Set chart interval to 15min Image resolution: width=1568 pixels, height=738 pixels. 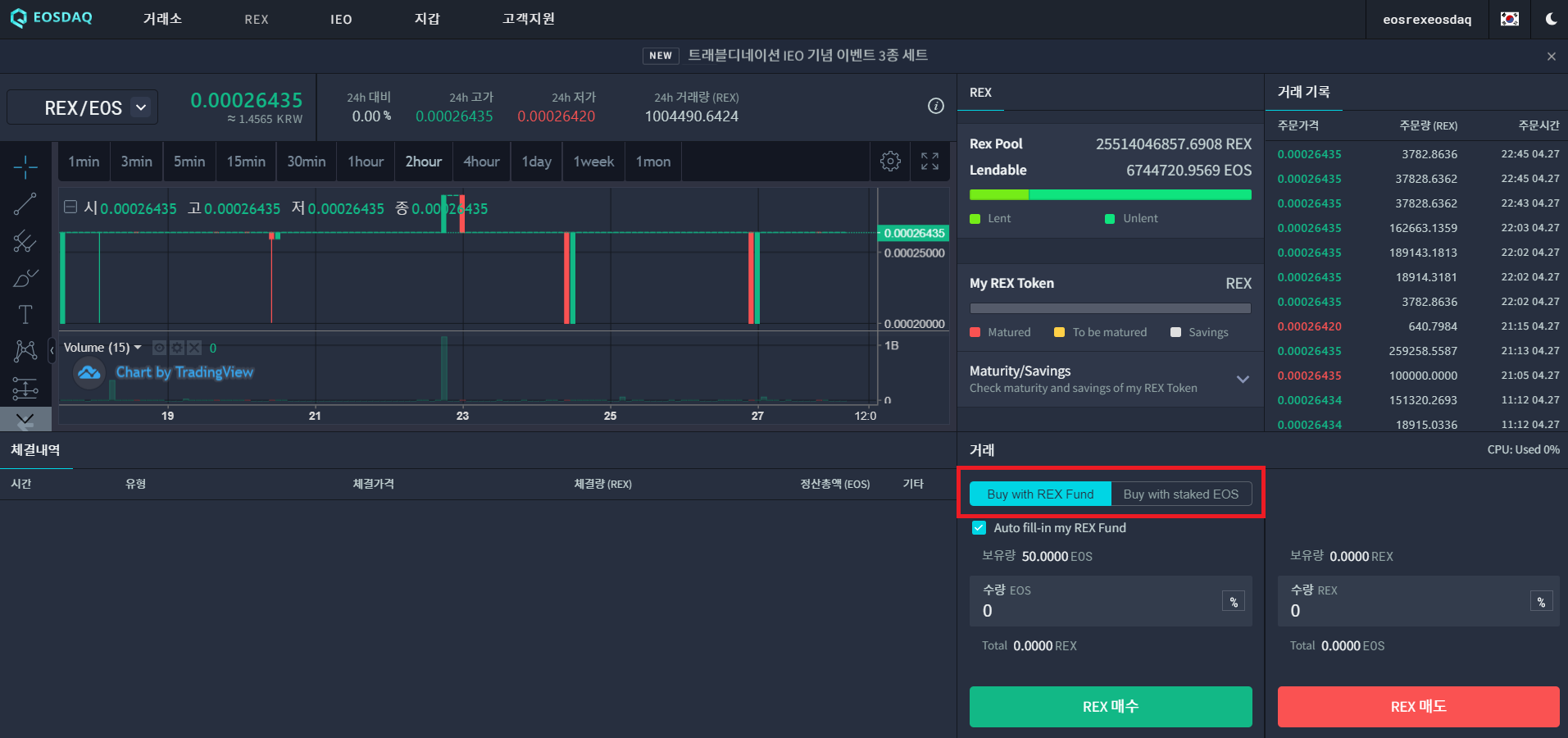pos(246,162)
